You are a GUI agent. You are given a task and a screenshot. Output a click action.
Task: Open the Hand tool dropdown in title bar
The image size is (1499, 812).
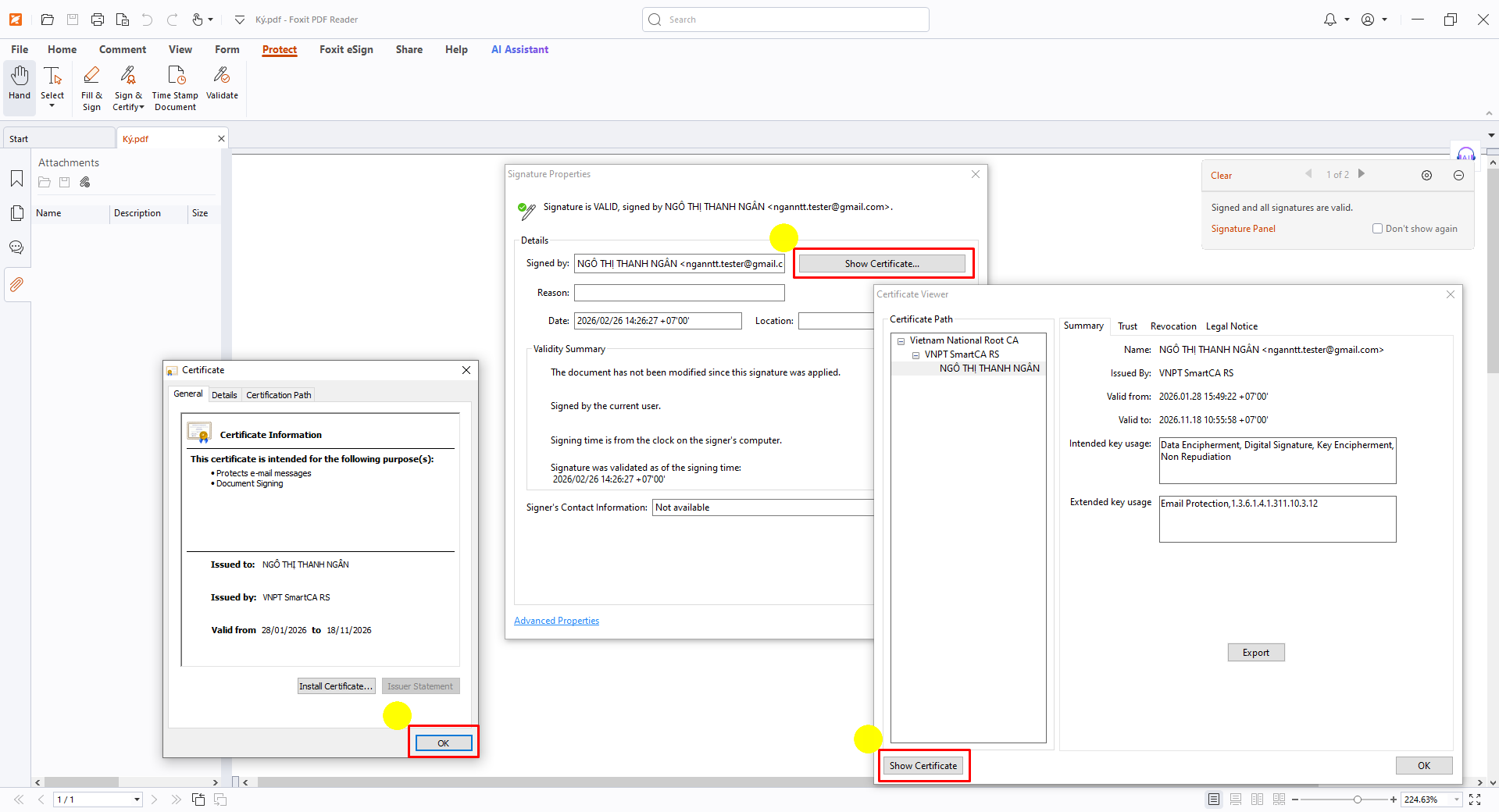point(210,20)
